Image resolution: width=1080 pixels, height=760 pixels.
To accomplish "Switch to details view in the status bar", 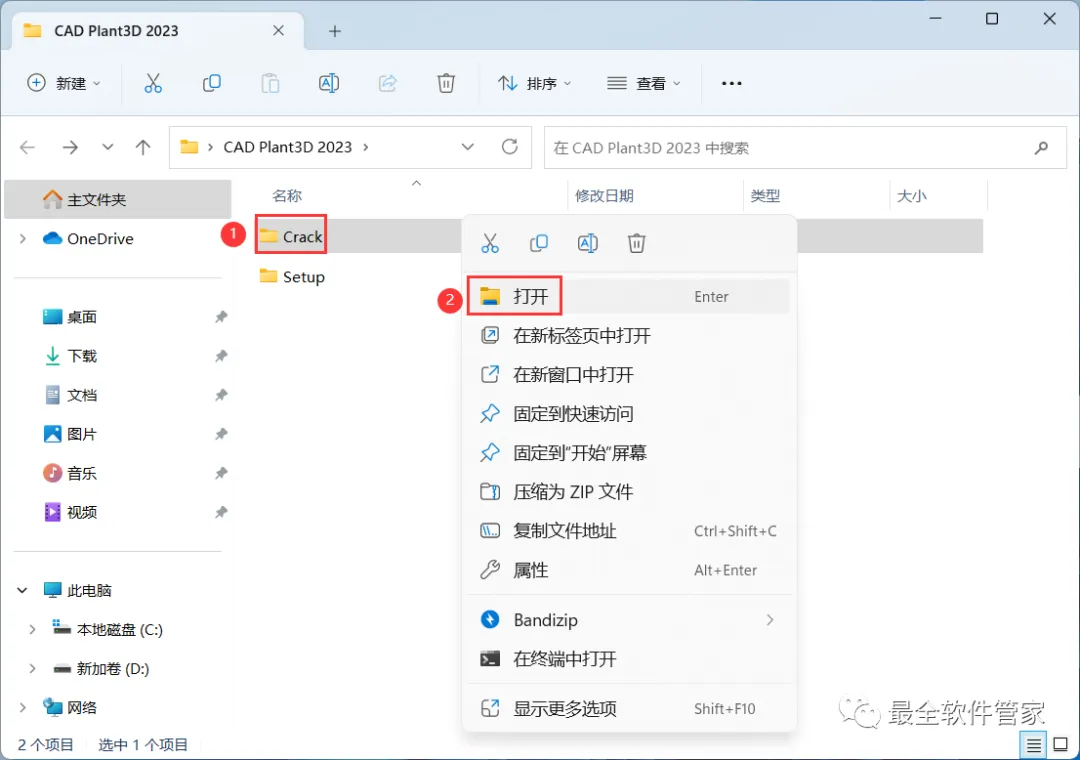I will coord(1033,745).
